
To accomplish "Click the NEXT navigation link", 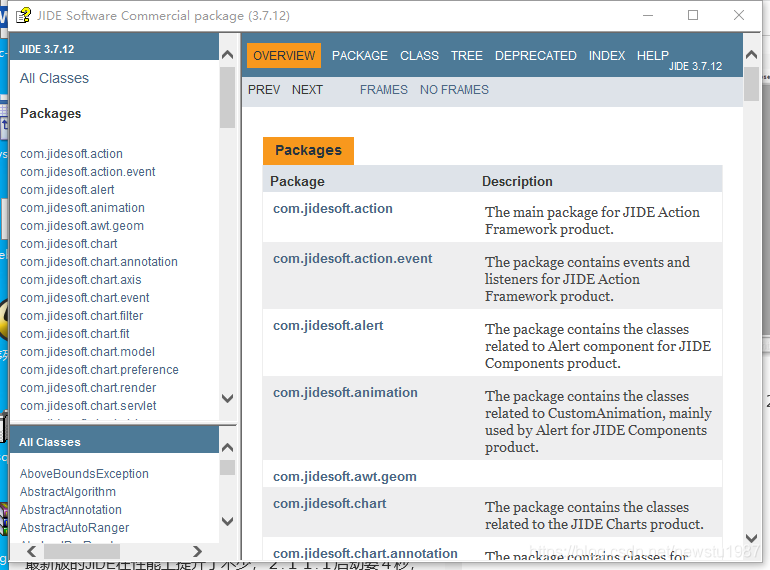I will 307,90.
